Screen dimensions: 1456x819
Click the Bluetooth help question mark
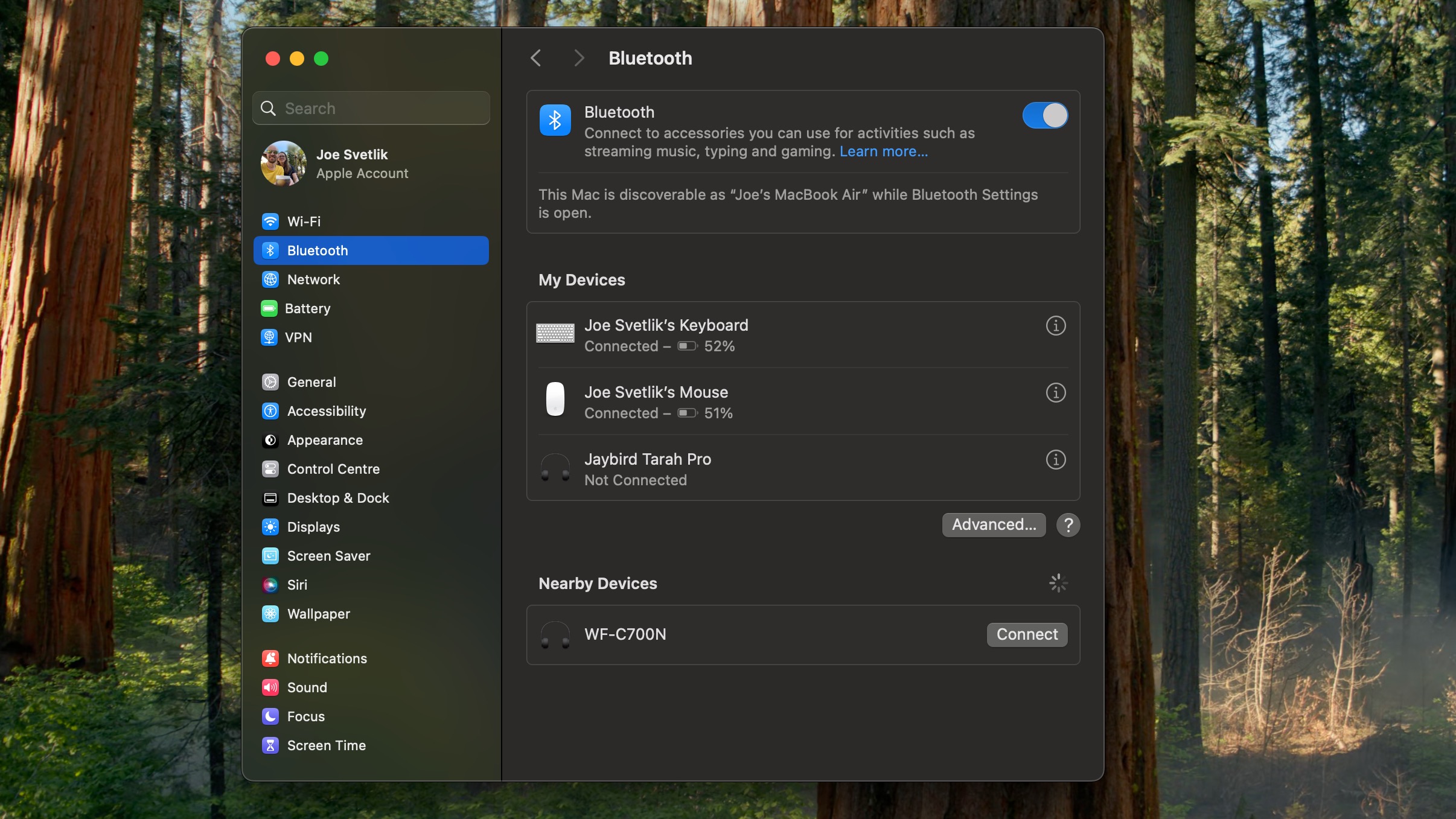tap(1067, 524)
